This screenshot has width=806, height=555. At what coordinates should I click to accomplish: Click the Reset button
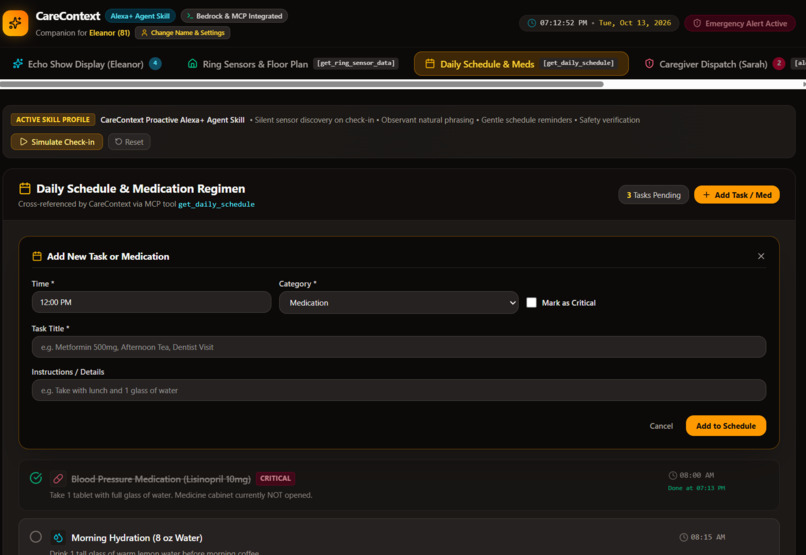pos(129,142)
